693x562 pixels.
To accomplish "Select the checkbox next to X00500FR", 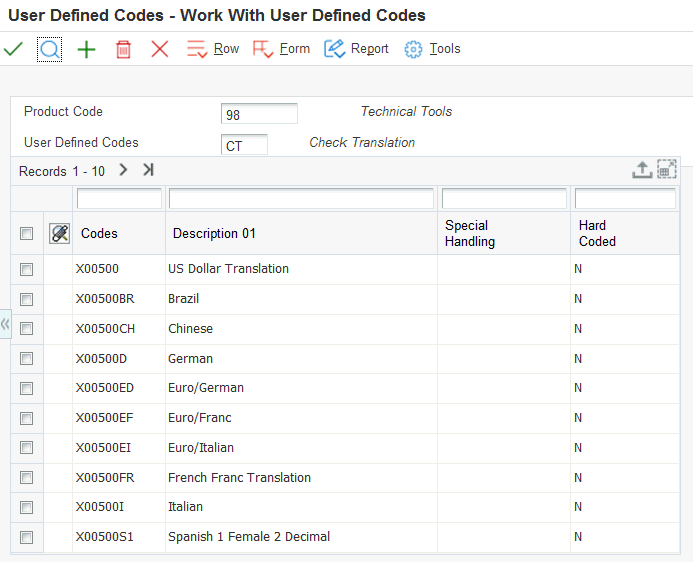I will [27, 478].
